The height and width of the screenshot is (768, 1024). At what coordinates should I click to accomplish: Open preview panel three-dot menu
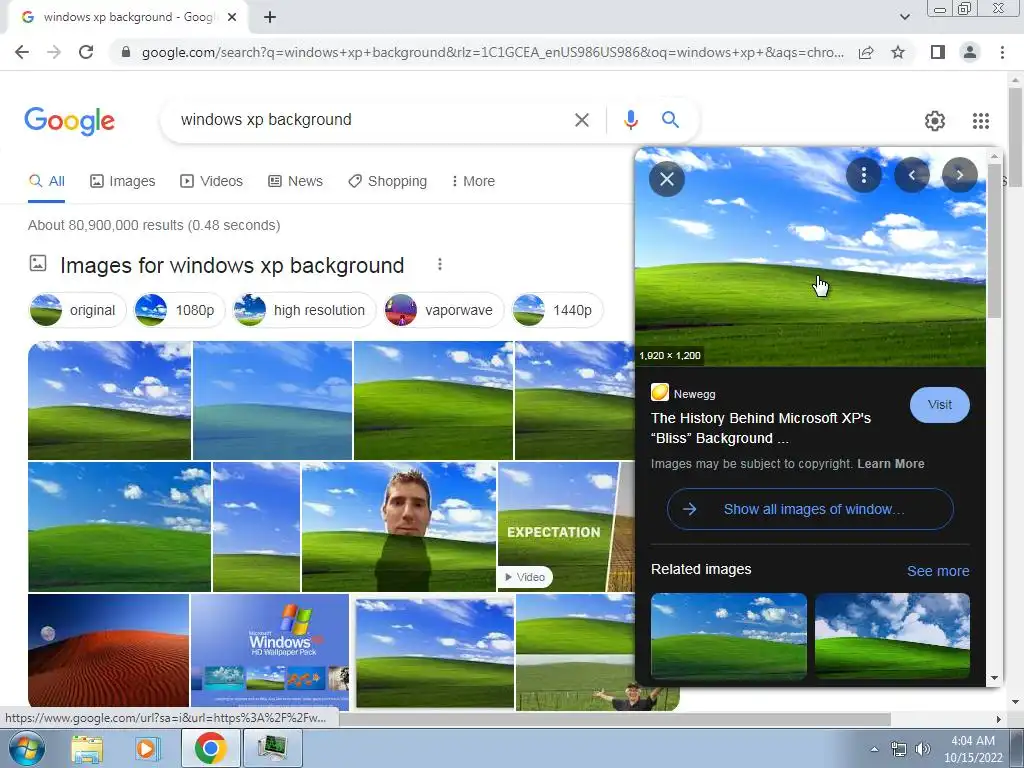[863, 175]
